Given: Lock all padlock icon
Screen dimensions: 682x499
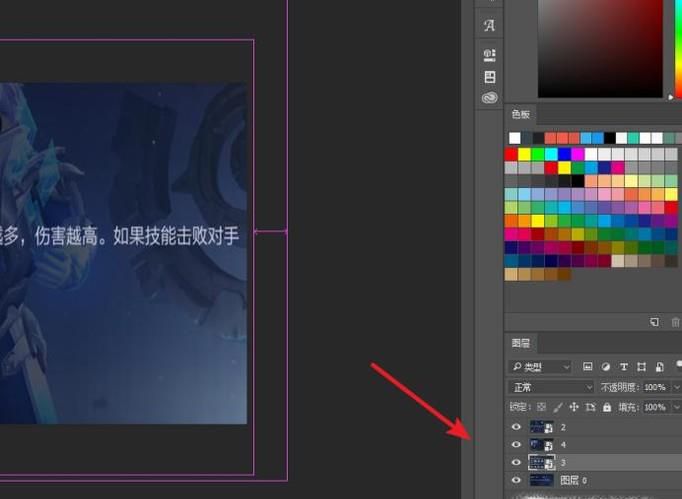Looking at the screenshot, I should [607, 407].
